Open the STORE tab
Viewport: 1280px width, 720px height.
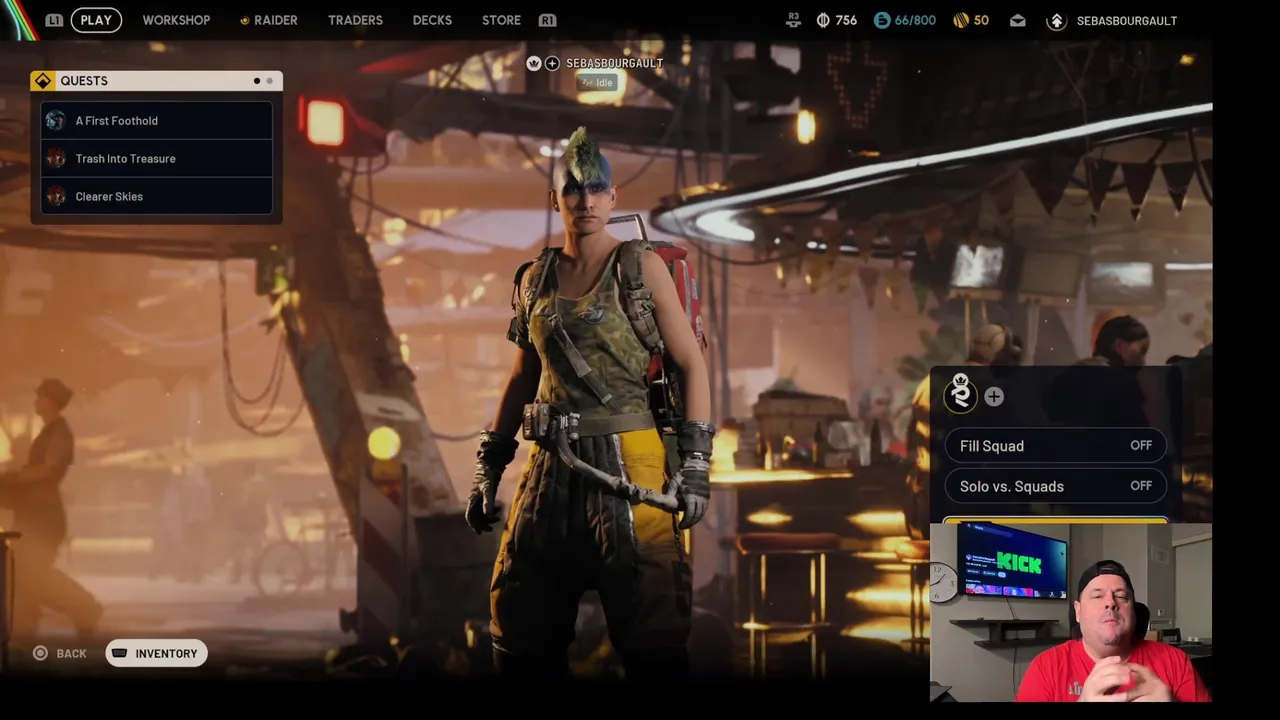(x=501, y=20)
